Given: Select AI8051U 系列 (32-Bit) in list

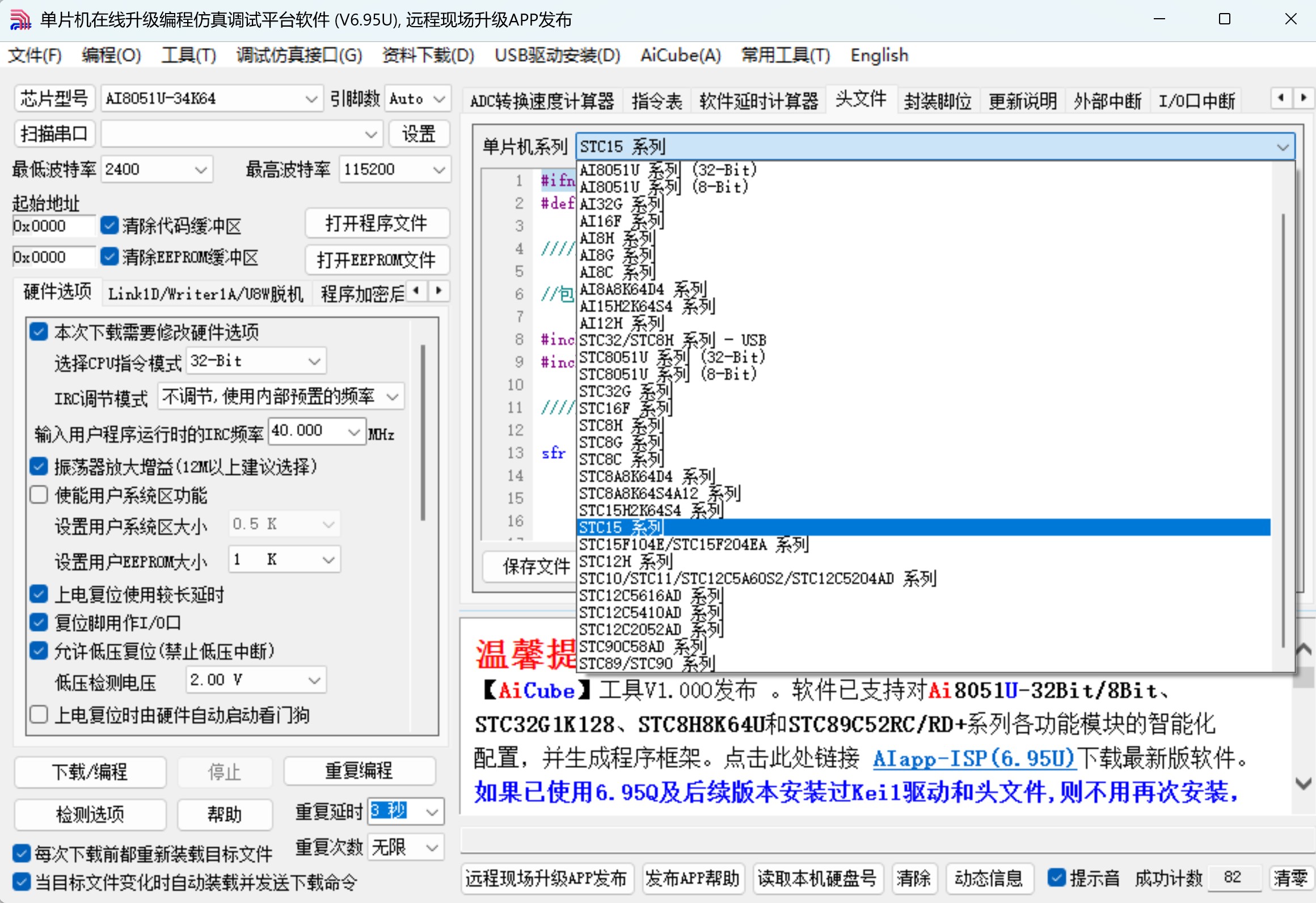Looking at the screenshot, I should coord(923,170).
